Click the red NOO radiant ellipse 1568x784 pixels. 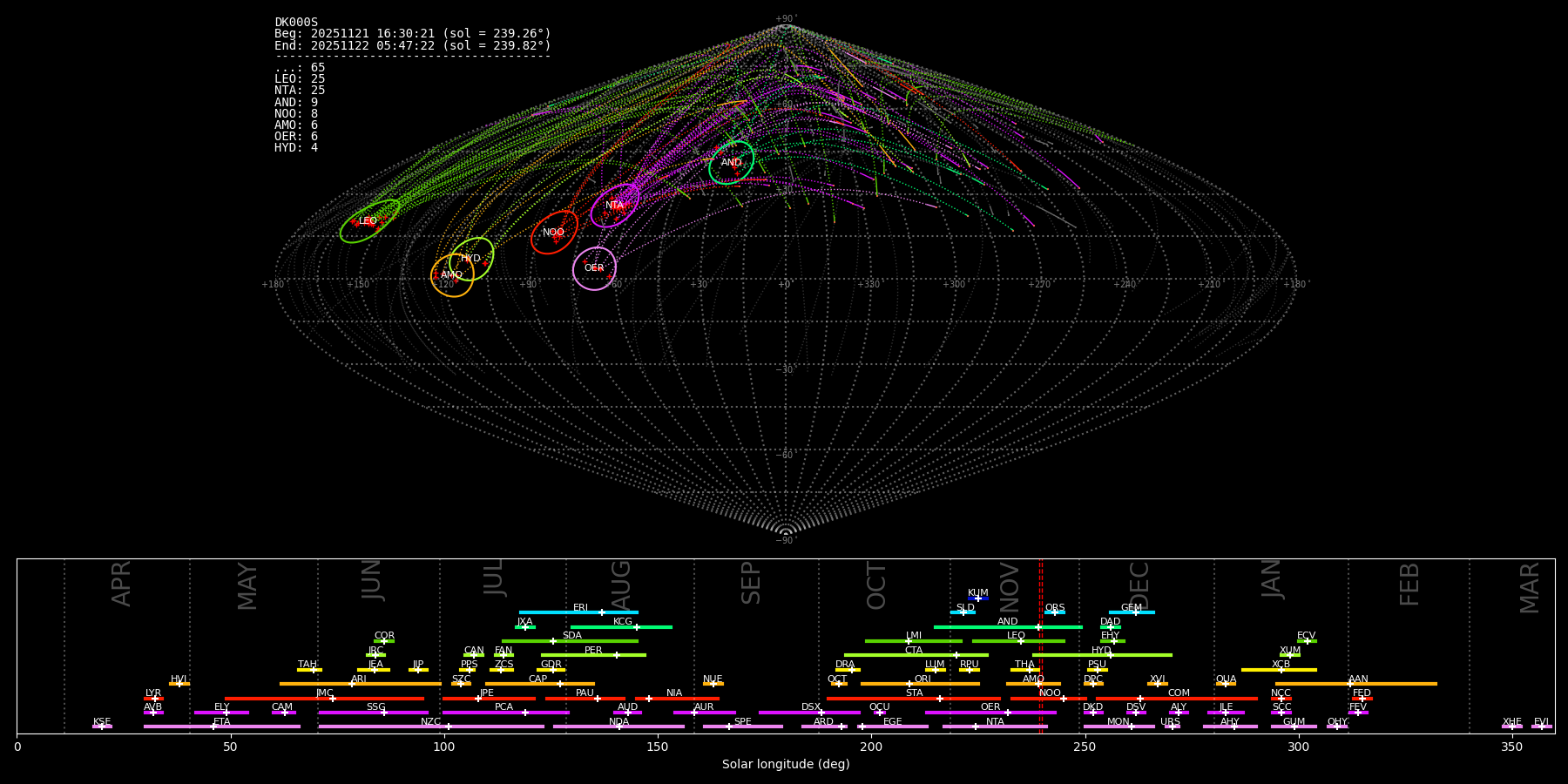(x=554, y=233)
